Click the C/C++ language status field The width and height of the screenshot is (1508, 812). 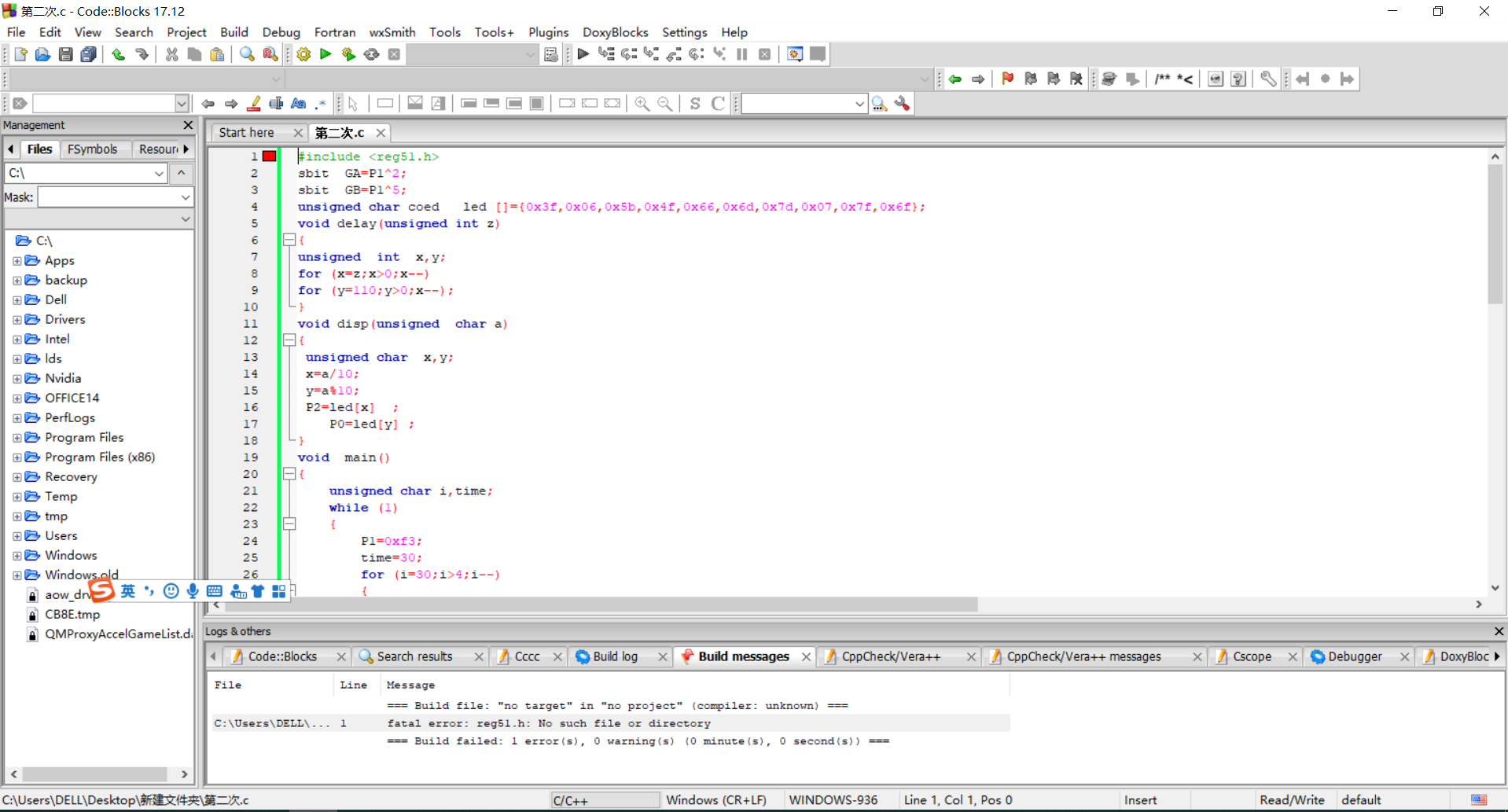605,800
